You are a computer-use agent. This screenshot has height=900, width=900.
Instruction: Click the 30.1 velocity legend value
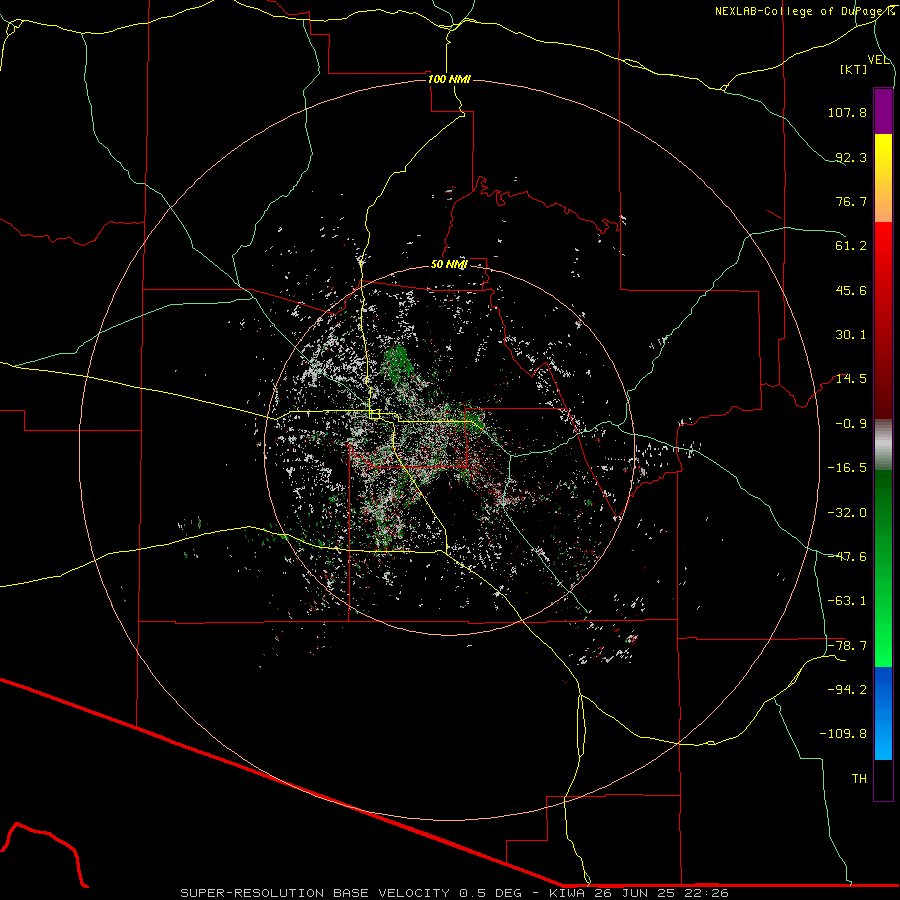click(851, 335)
